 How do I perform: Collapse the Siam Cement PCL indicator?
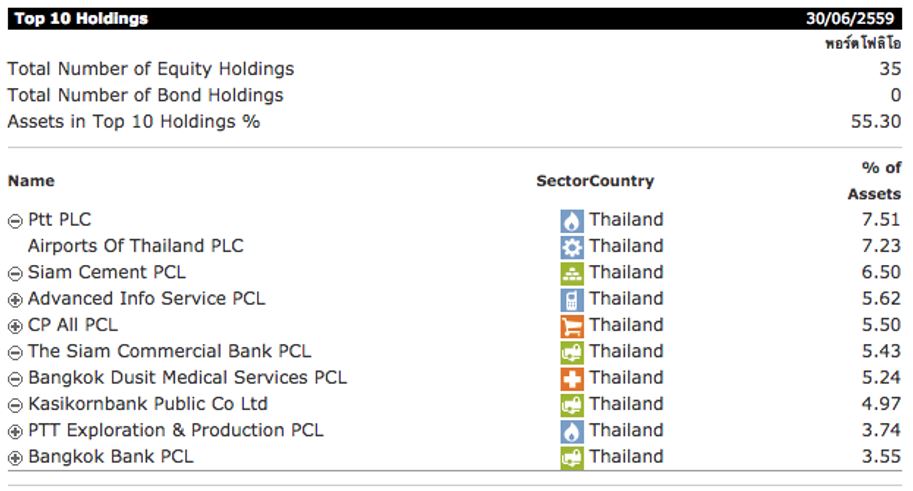[15, 274]
